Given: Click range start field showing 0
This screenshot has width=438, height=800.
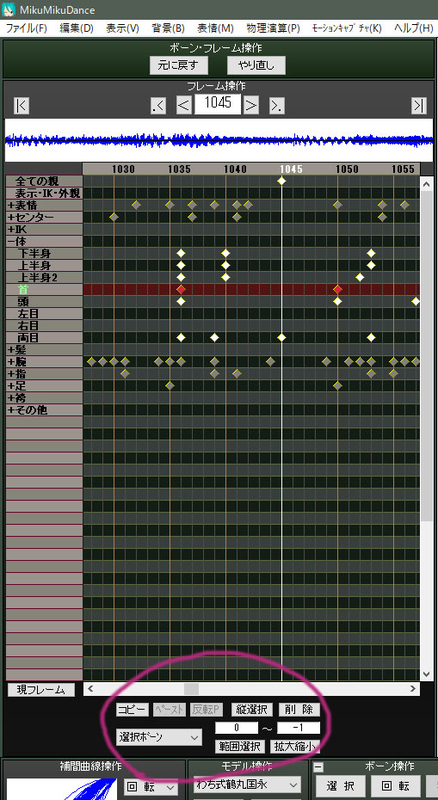Looking at the screenshot, I should tap(236, 728).
